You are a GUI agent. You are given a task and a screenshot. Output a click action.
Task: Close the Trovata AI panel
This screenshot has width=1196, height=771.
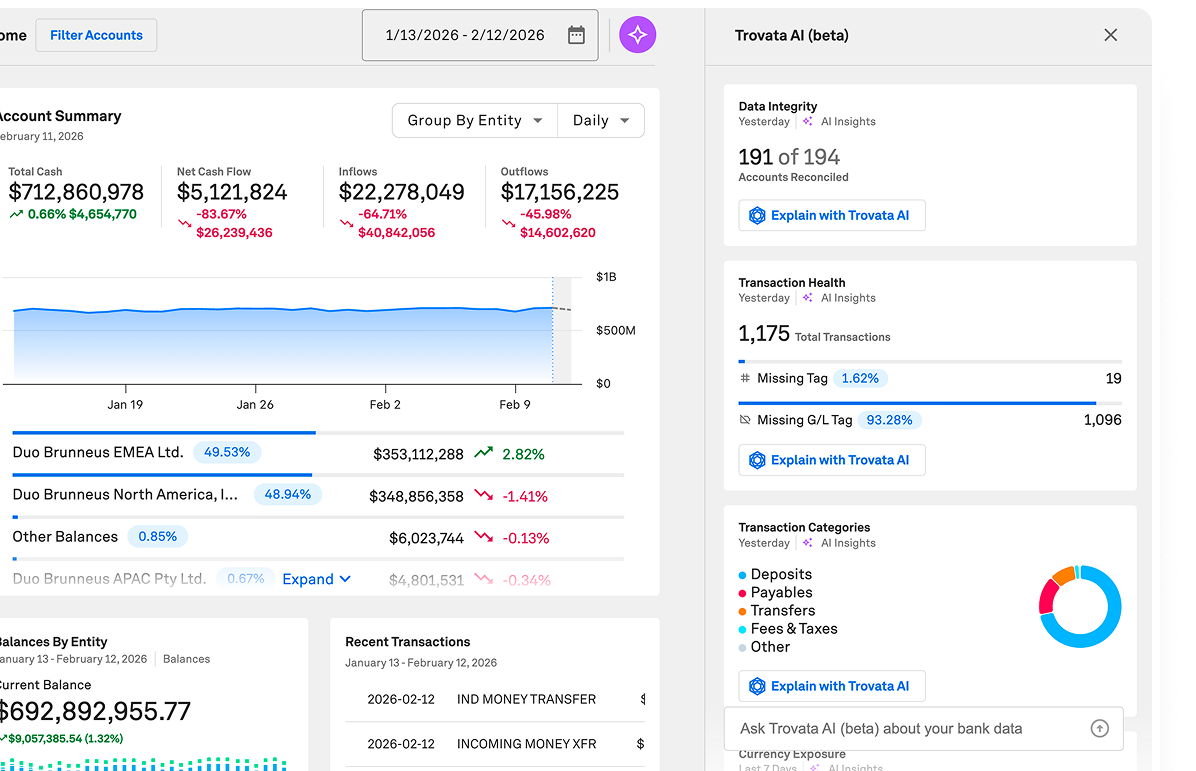coord(1110,35)
